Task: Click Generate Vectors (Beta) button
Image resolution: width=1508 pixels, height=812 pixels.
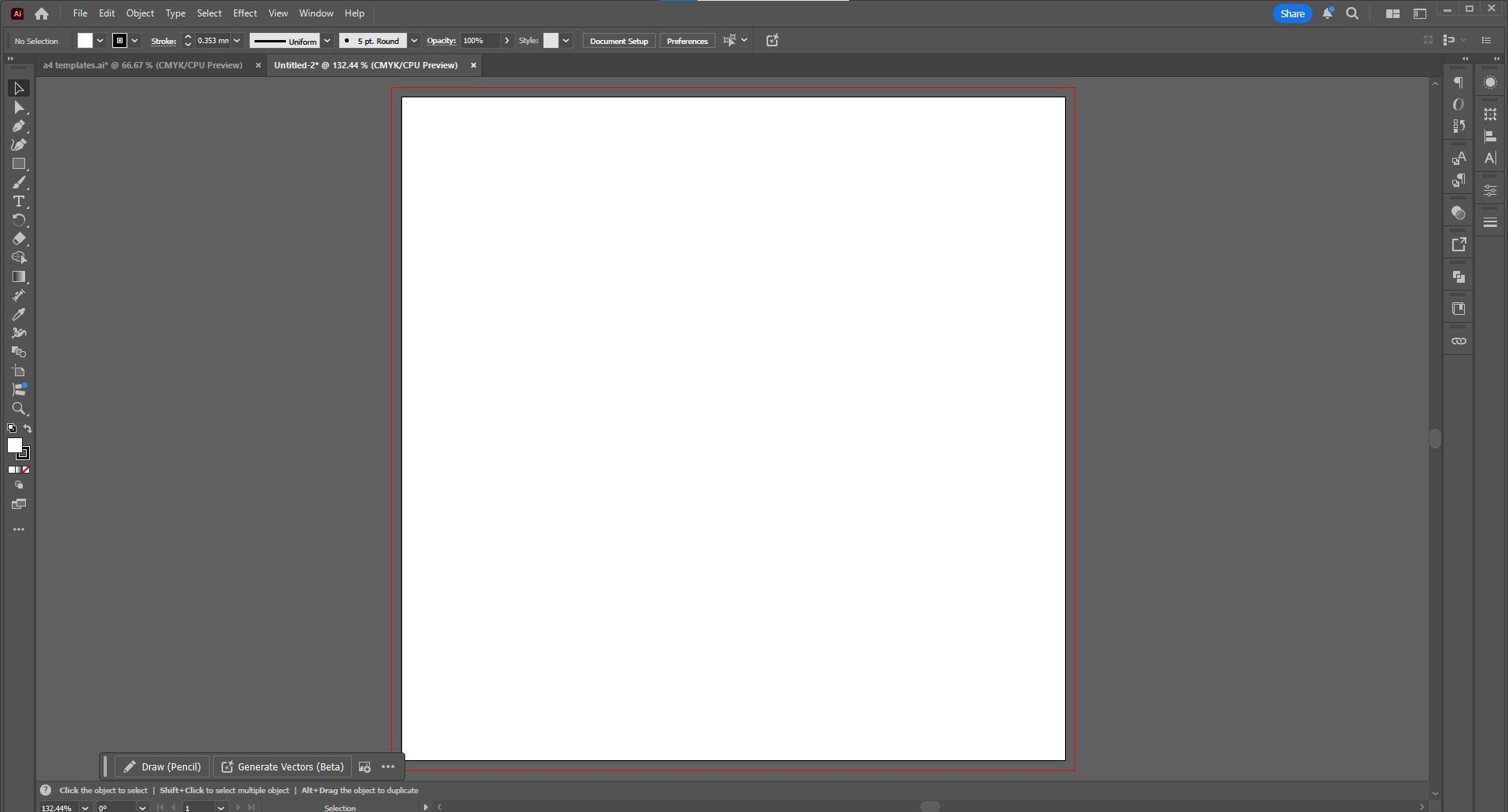Action: coord(283,767)
